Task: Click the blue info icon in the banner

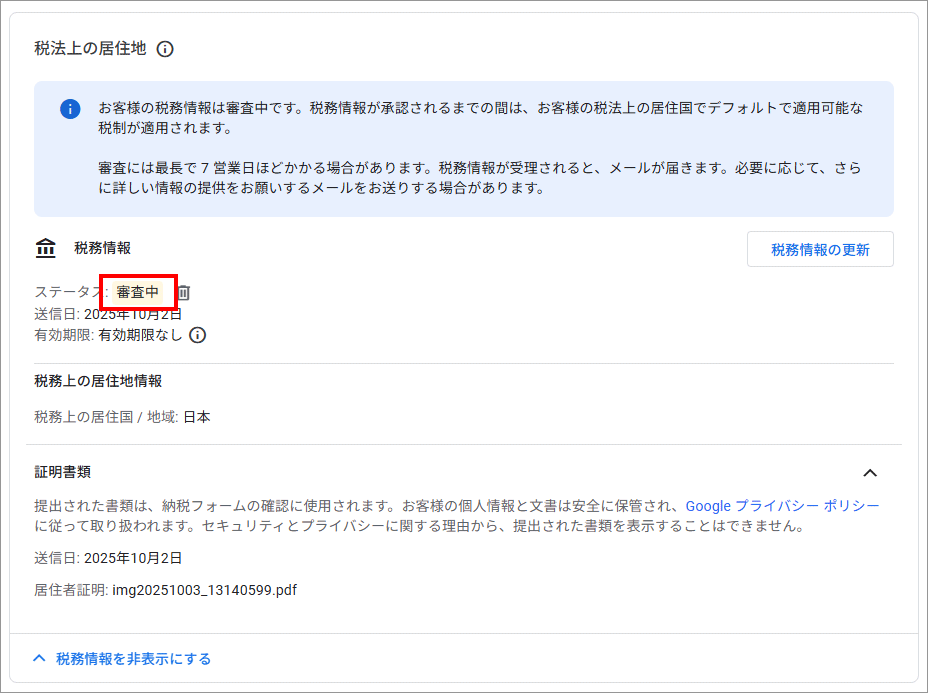Action: click(70, 109)
